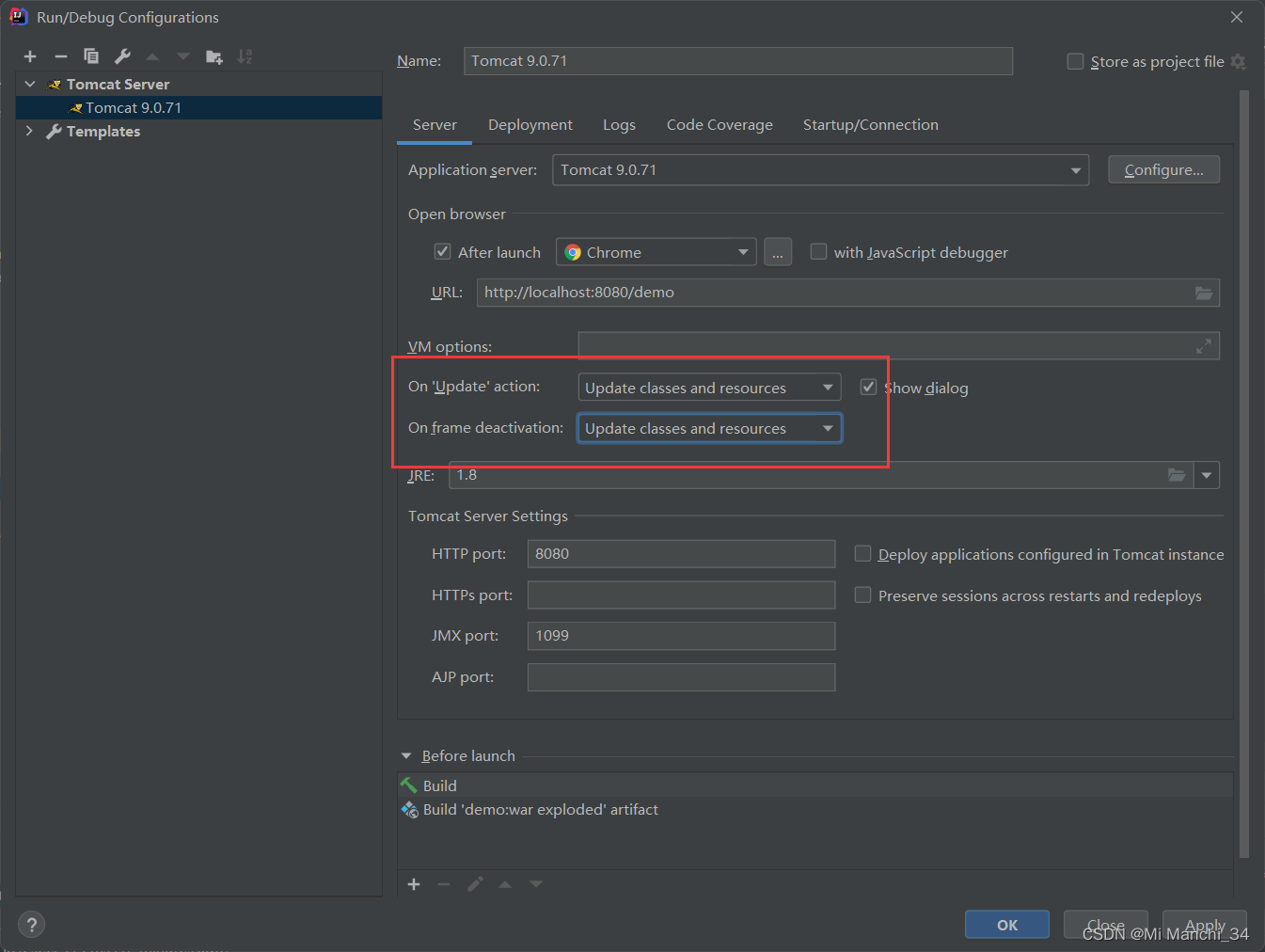The height and width of the screenshot is (952, 1265).
Task: Move before launch task down
Action: coord(536,884)
